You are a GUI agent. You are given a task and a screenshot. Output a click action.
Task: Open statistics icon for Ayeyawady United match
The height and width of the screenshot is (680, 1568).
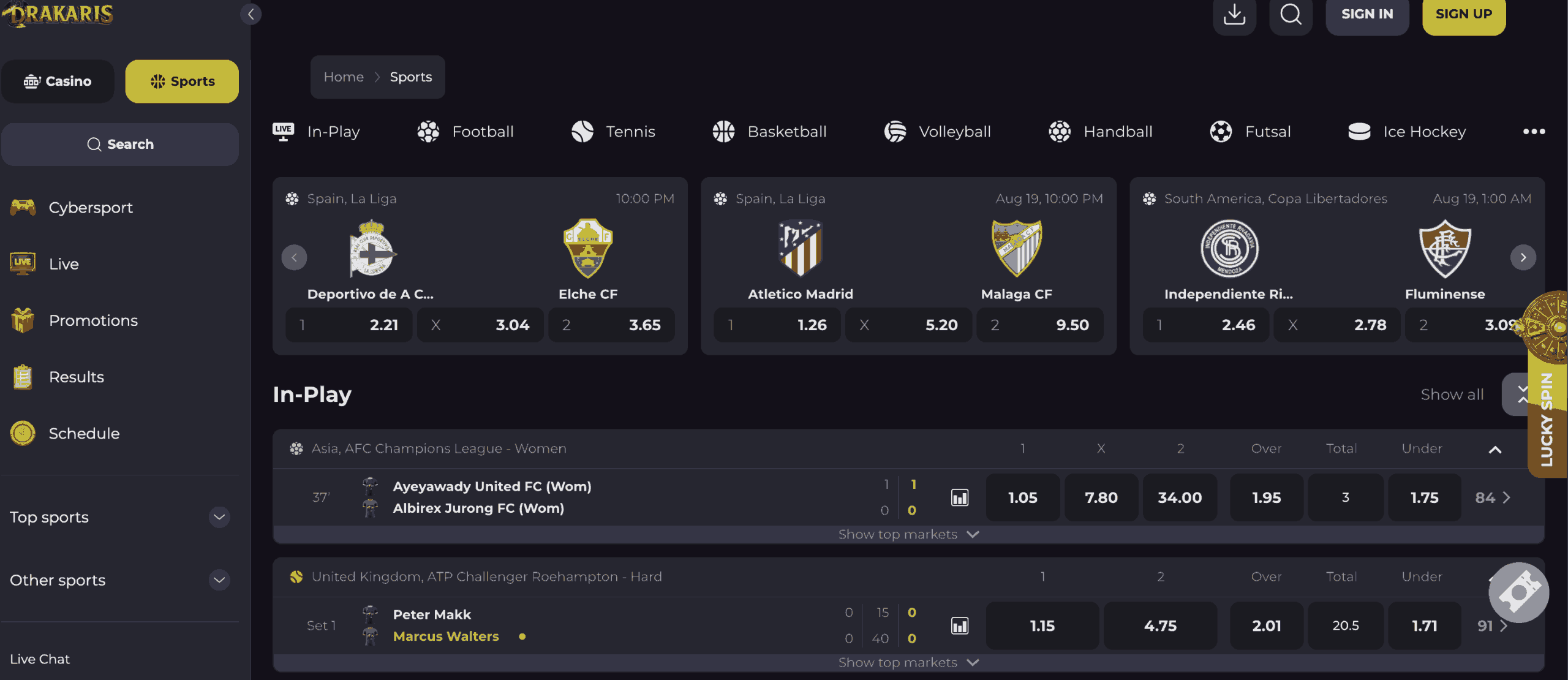coord(960,497)
